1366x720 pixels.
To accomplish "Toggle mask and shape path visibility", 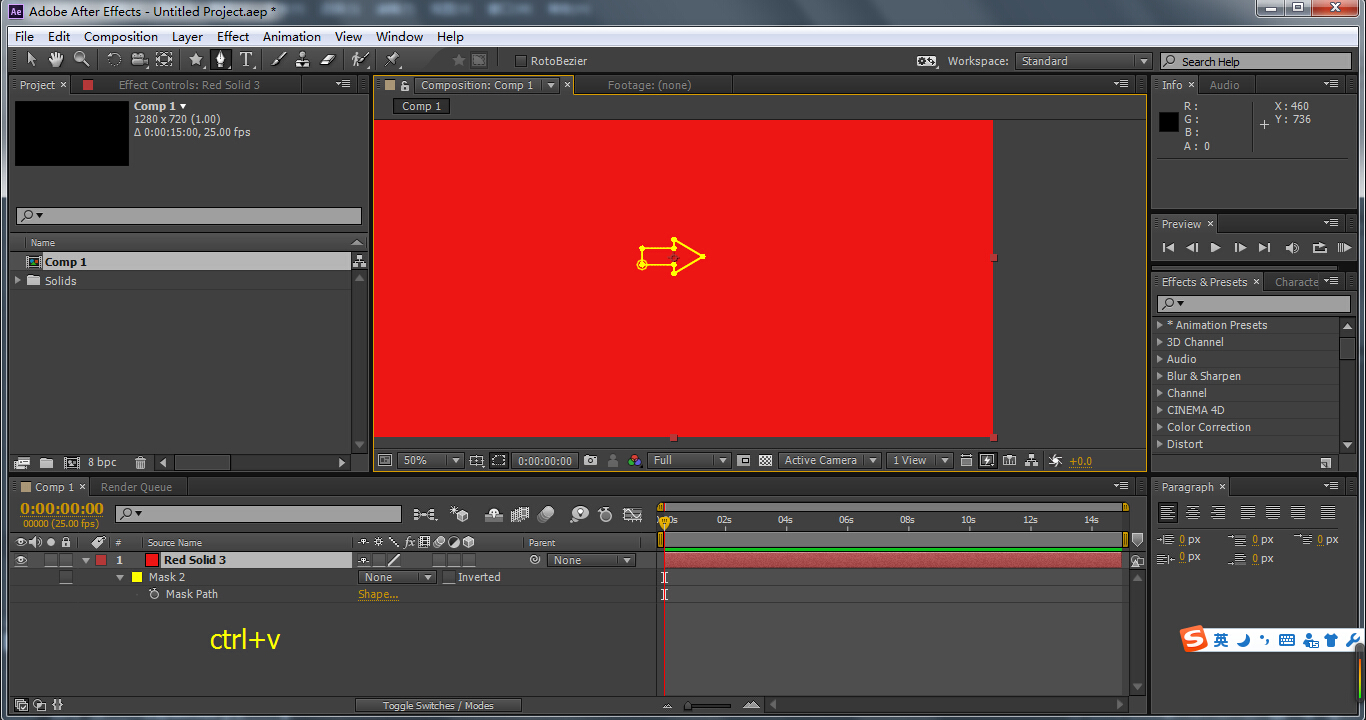I will [498, 461].
